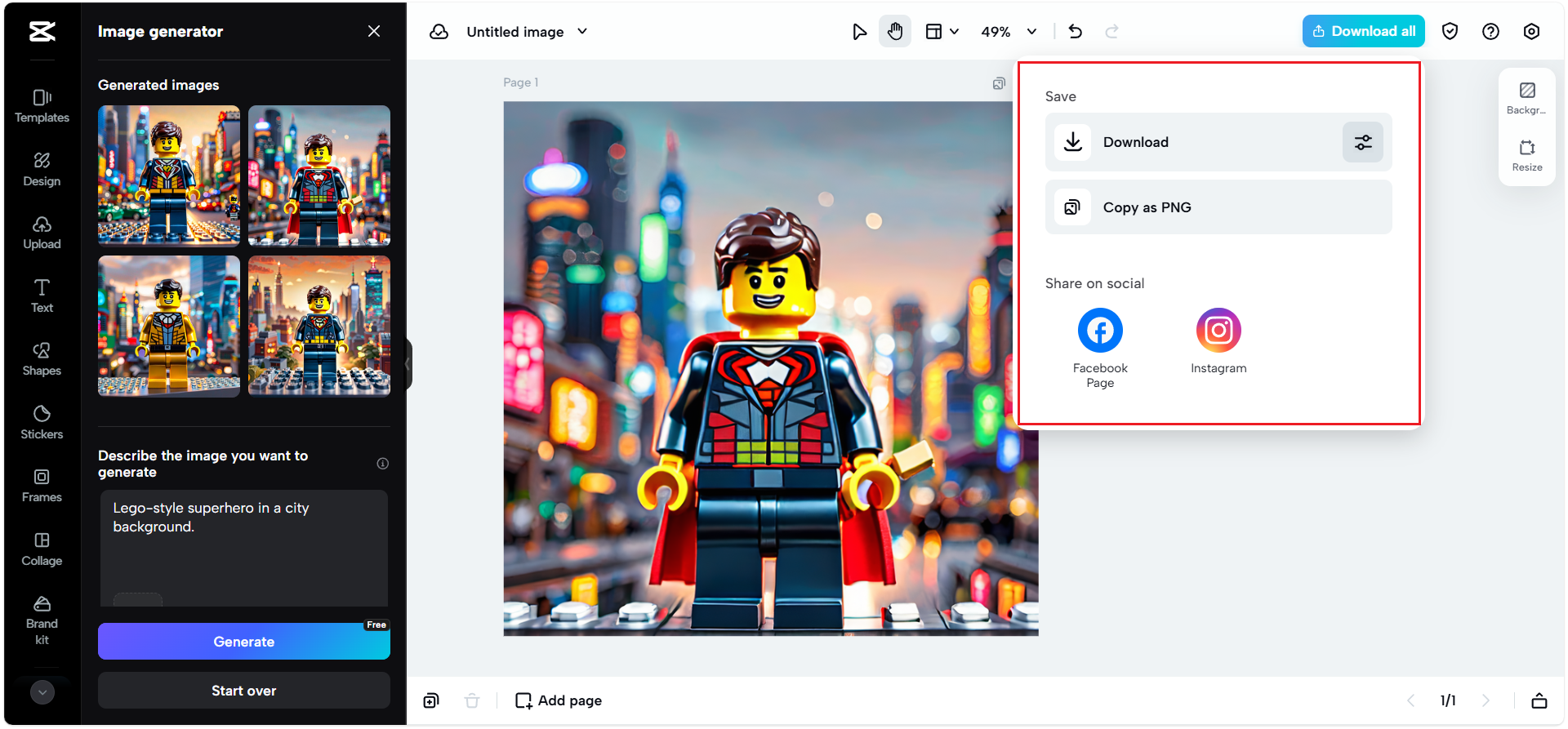Open the Stickers panel
Image resolution: width=1568 pixels, height=729 pixels.
[42, 421]
